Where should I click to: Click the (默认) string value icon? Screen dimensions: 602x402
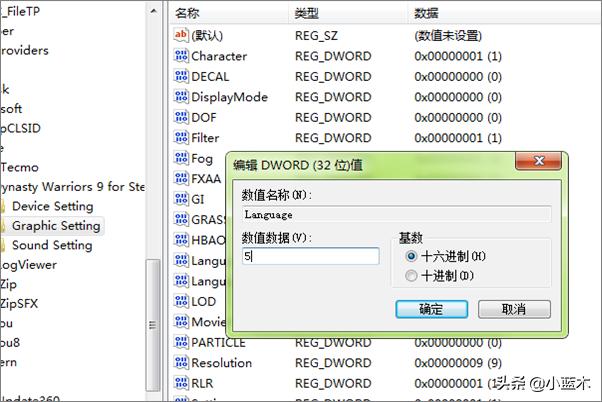coord(181,35)
